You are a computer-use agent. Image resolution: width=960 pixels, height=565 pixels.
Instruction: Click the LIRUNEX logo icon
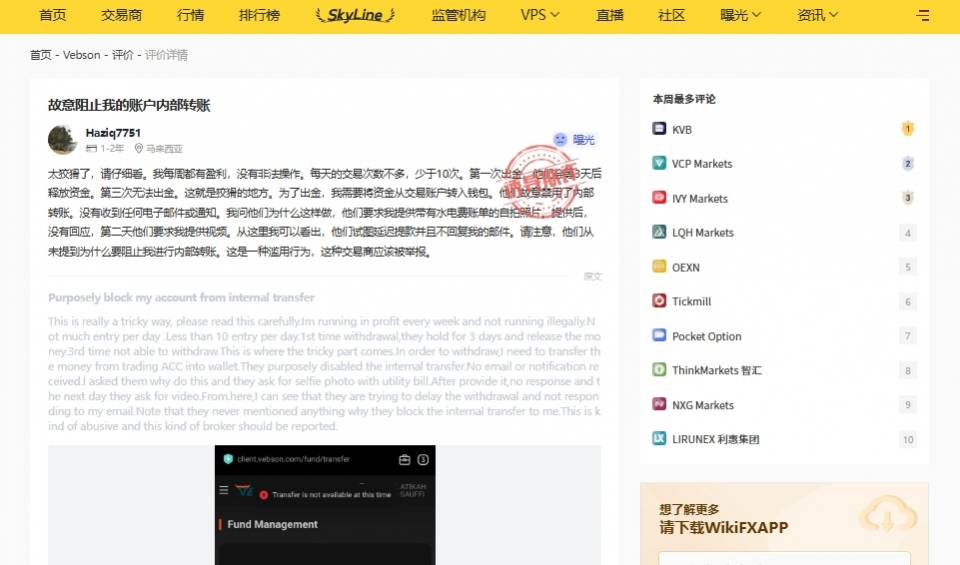[x=659, y=438]
